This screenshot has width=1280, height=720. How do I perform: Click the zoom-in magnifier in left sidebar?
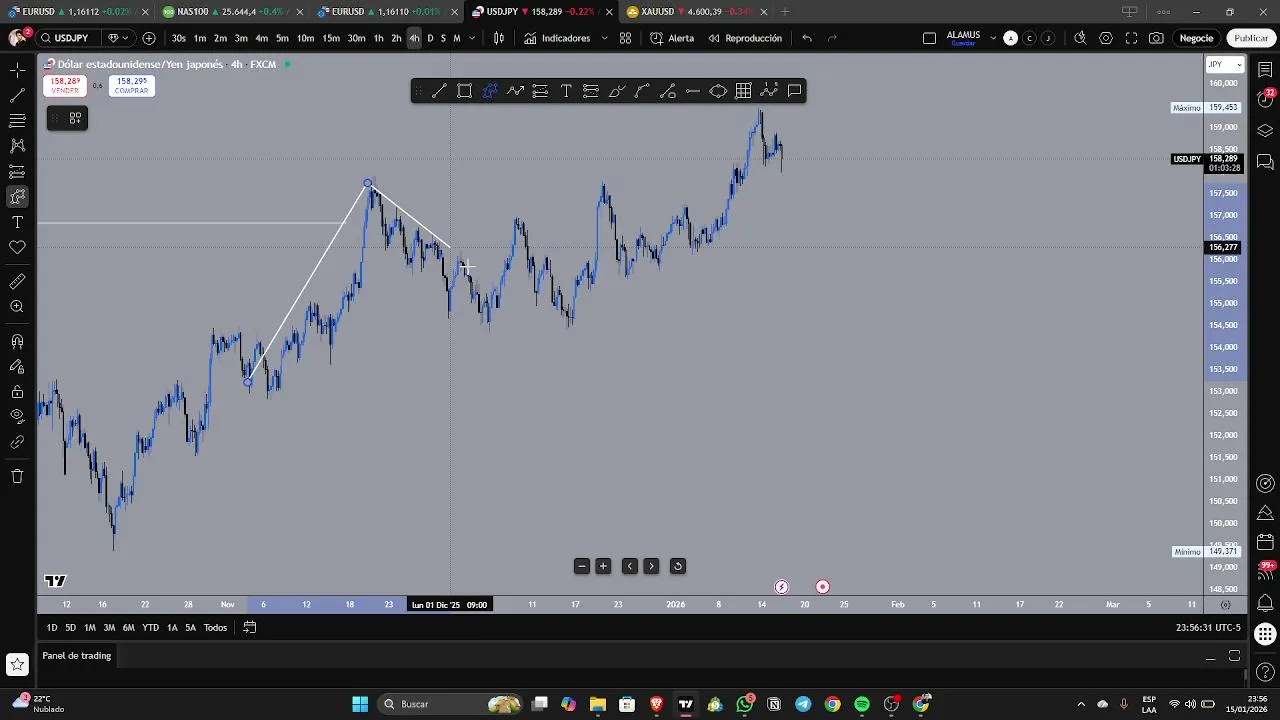pyautogui.click(x=17, y=307)
